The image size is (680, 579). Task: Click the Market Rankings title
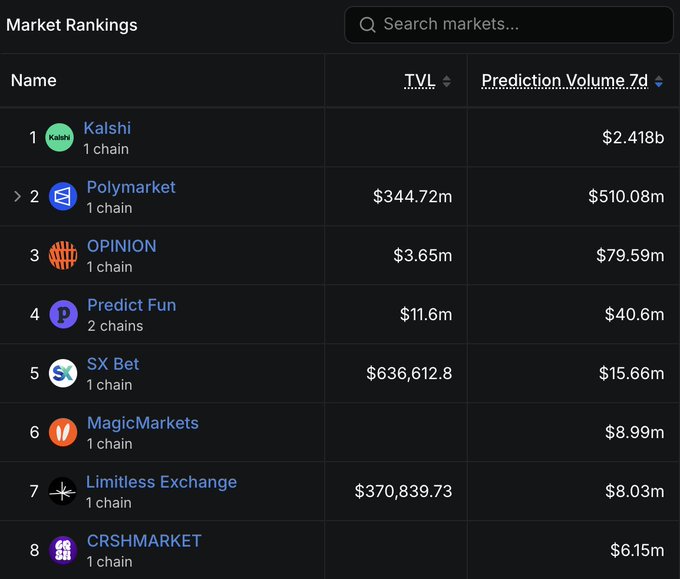pyautogui.click(x=72, y=25)
